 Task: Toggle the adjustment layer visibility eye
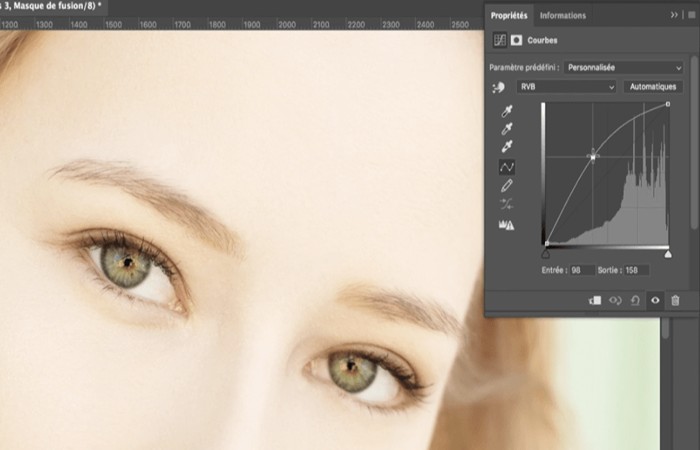655,300
